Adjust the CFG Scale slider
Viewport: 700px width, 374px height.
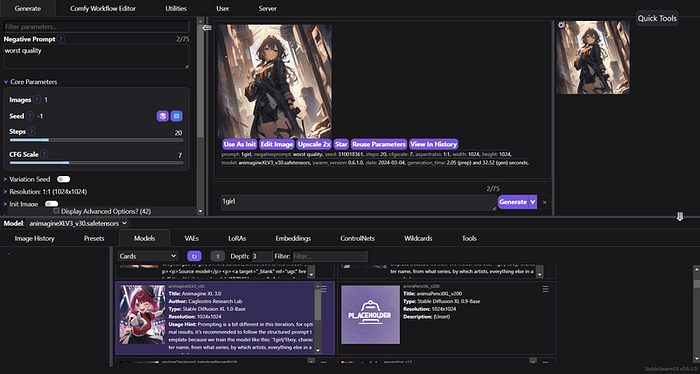96,162
